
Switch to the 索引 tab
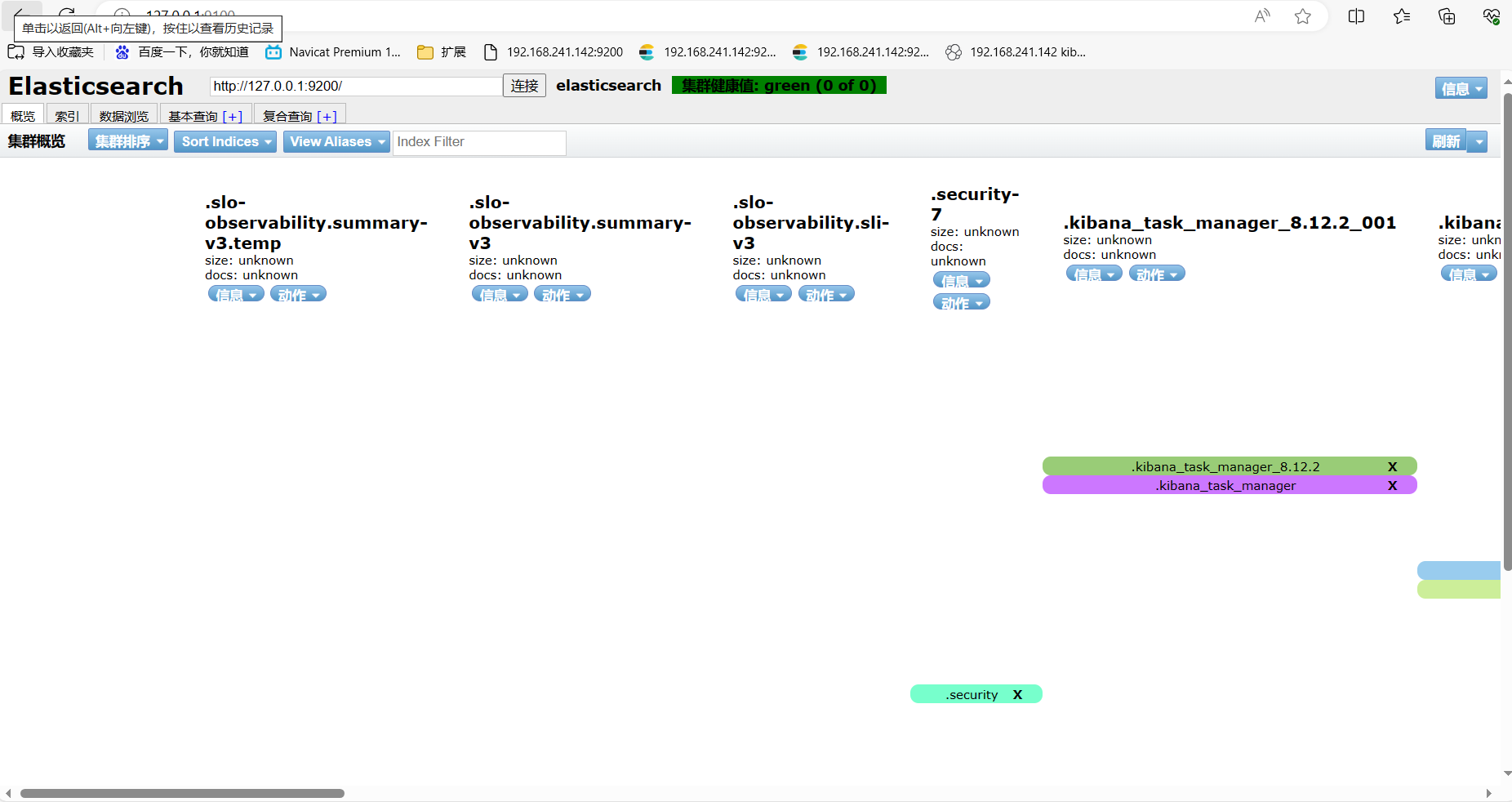[x=67, y=116]
